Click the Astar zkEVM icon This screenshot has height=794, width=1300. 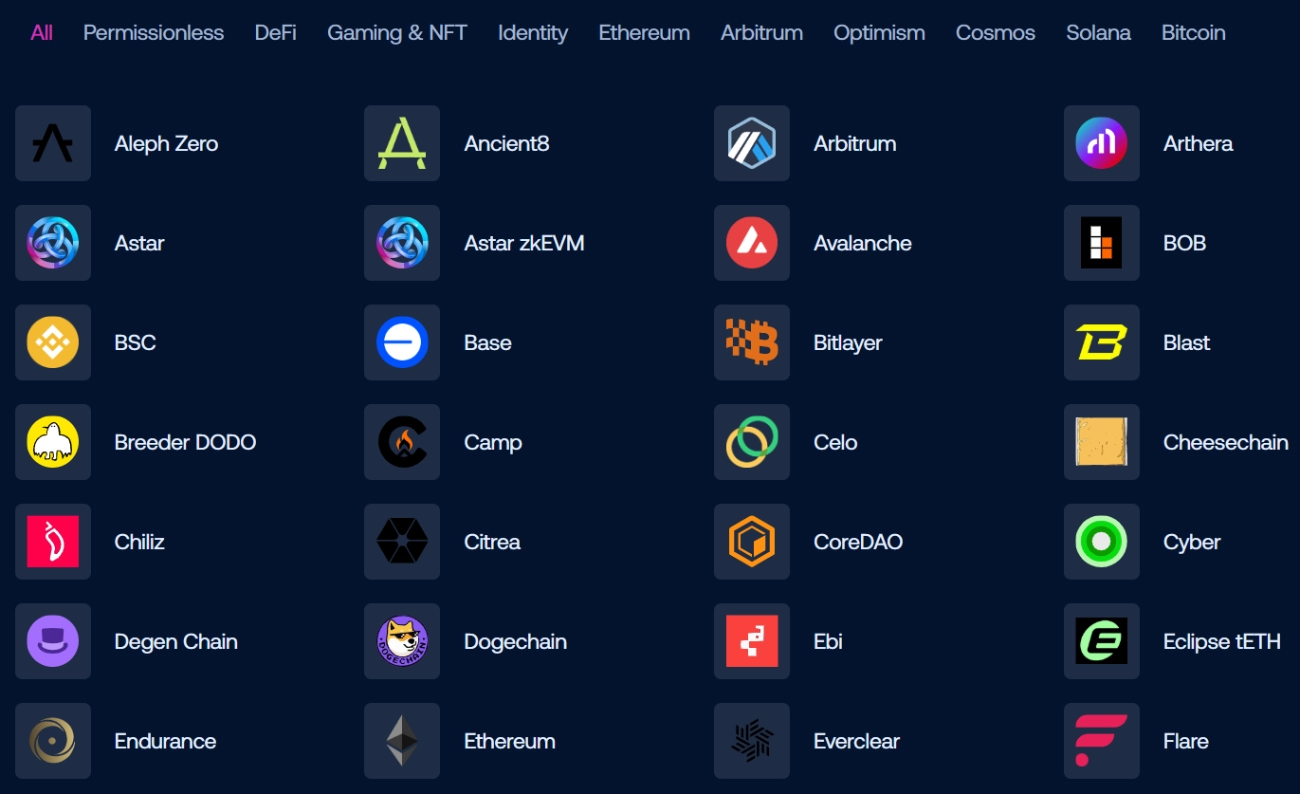402,243
